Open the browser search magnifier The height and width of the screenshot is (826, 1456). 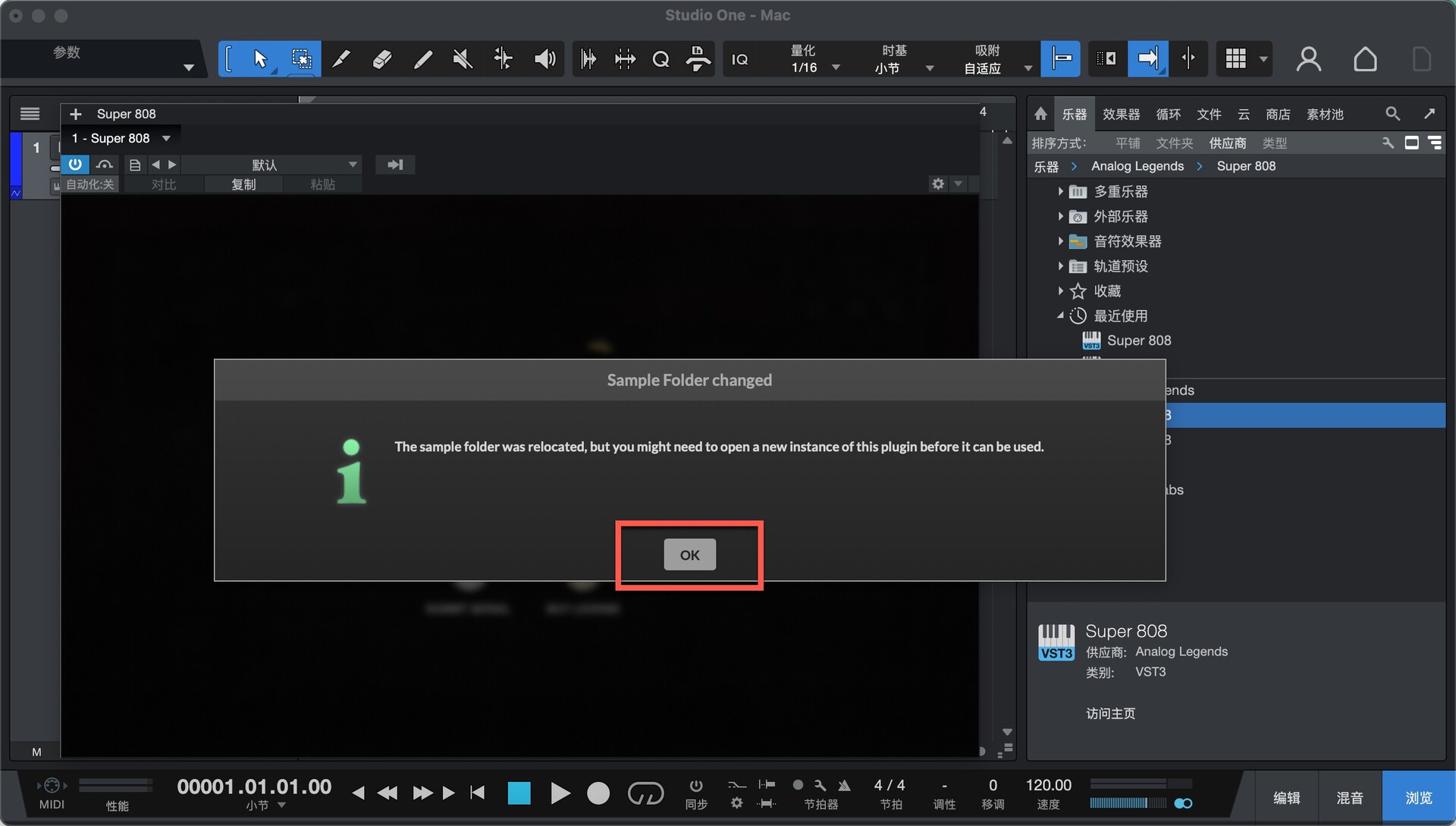point(1392,114)
